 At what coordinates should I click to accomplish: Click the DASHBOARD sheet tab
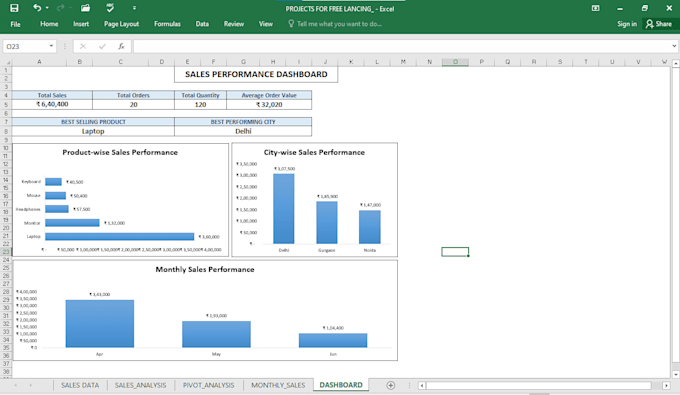pos(341,385)
